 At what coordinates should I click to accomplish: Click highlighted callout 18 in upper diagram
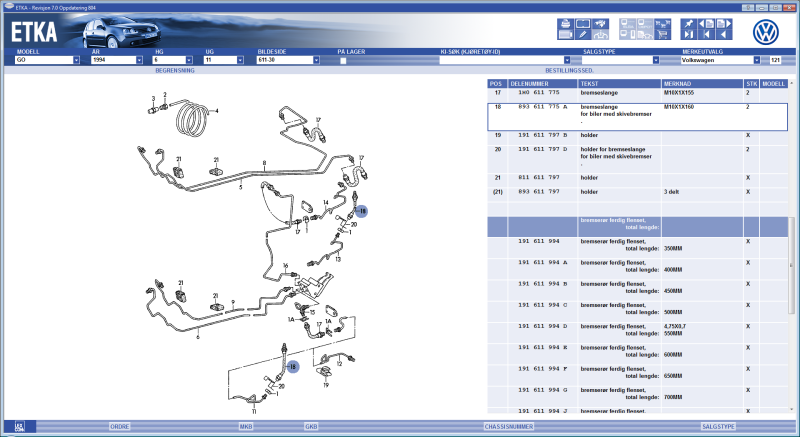click(x=363, y=211)
